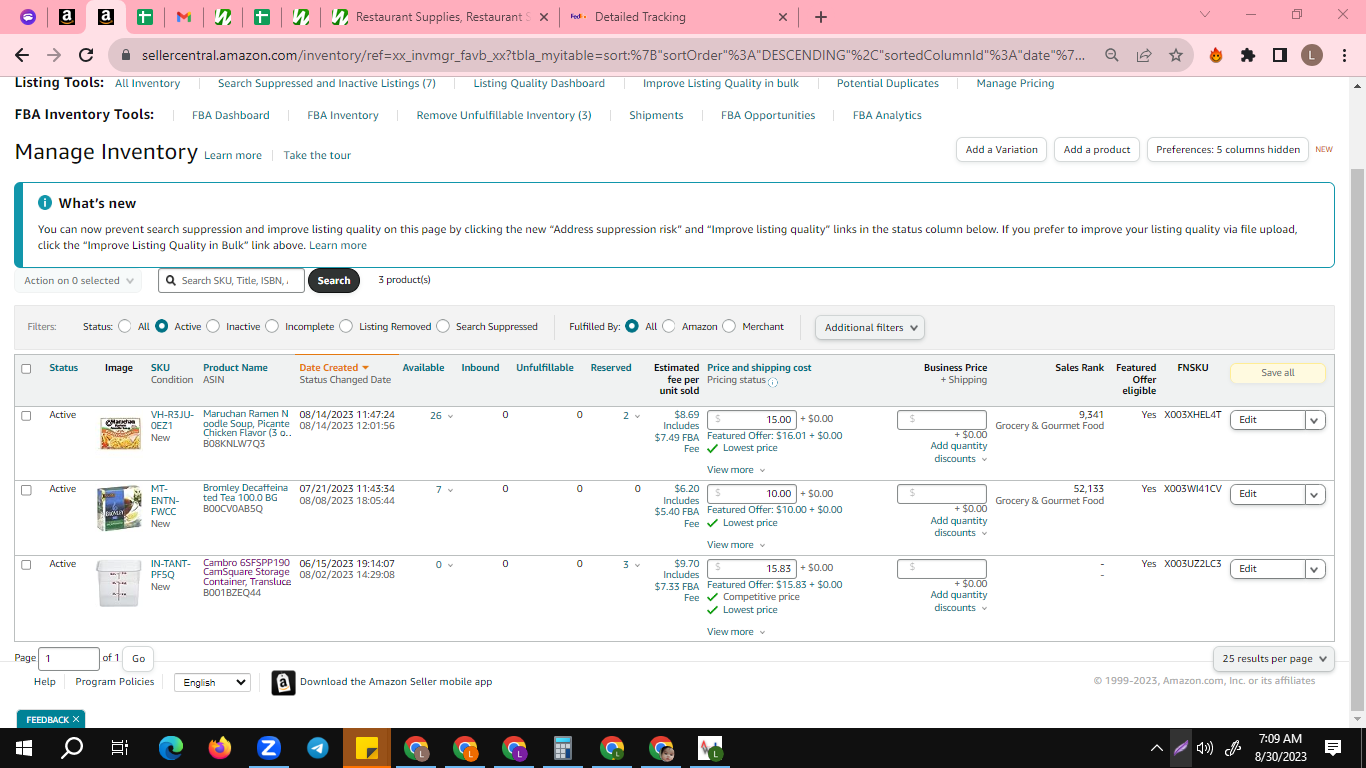Open Windows taskbar search
The width and height of the screenshot is (1366, 768).
[x=72, y=747]
